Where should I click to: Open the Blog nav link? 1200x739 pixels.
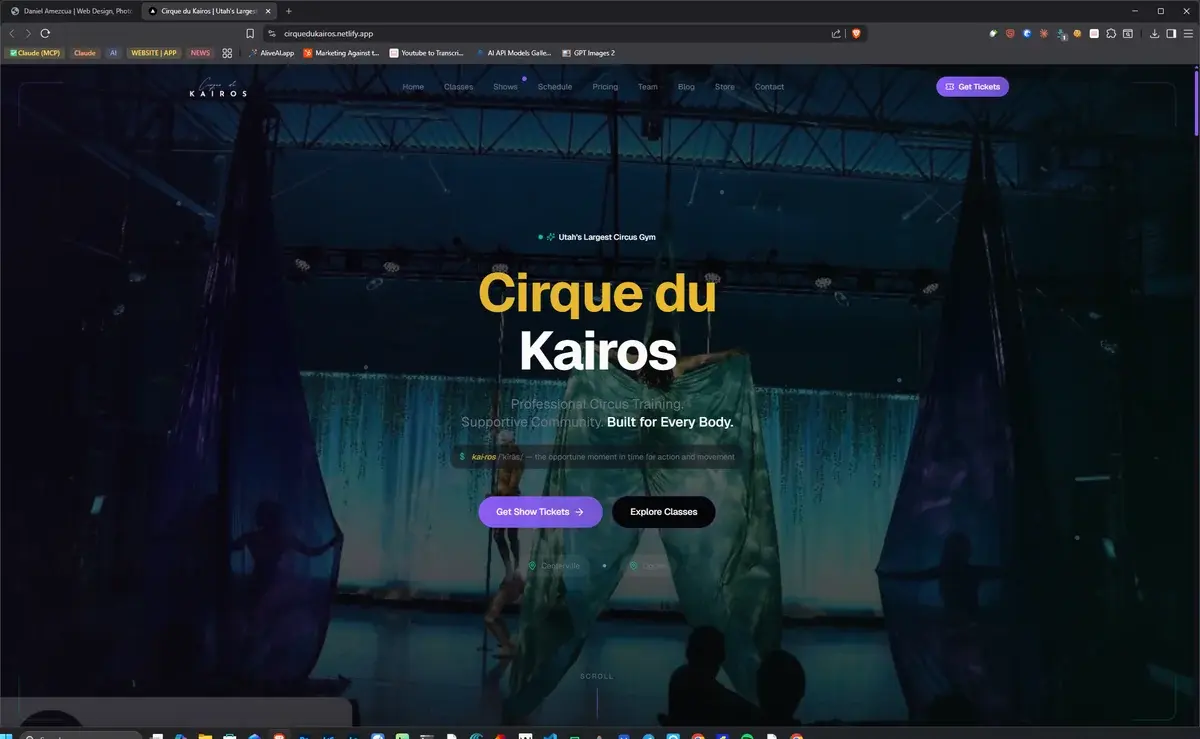[686, 87]
